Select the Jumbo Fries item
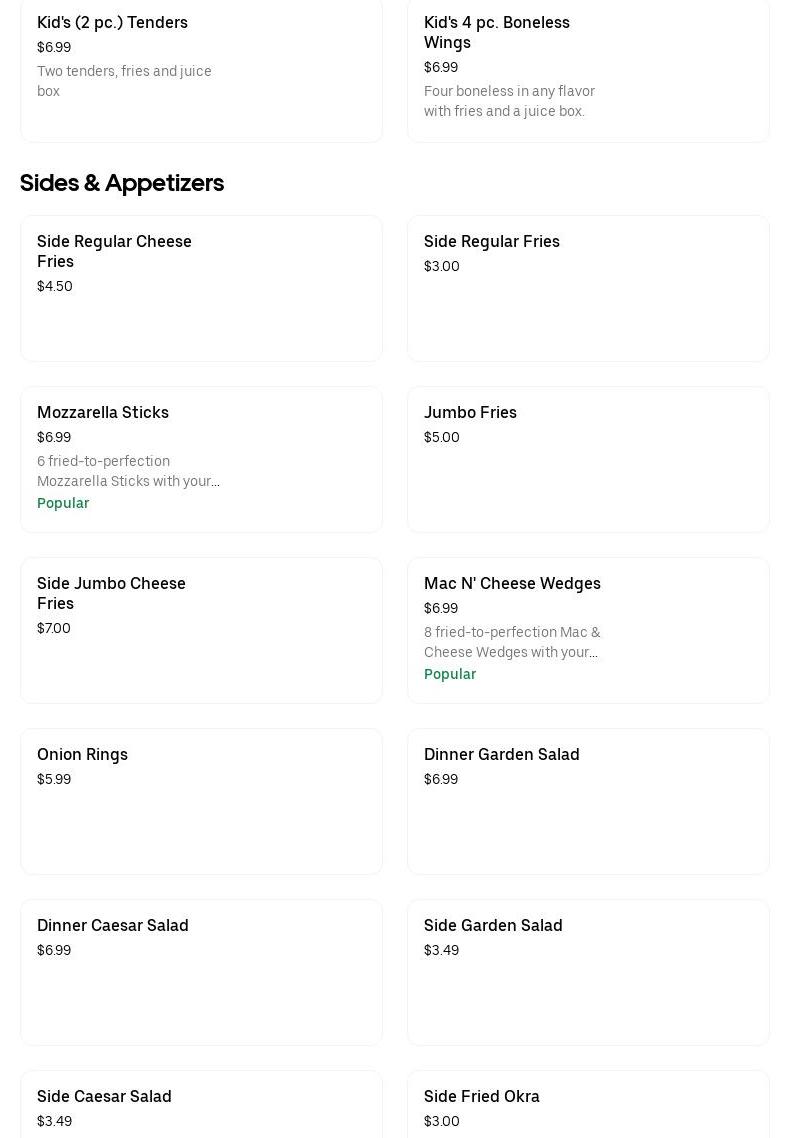This screenshot has height=1138, width=804. (x=588, y=459)
